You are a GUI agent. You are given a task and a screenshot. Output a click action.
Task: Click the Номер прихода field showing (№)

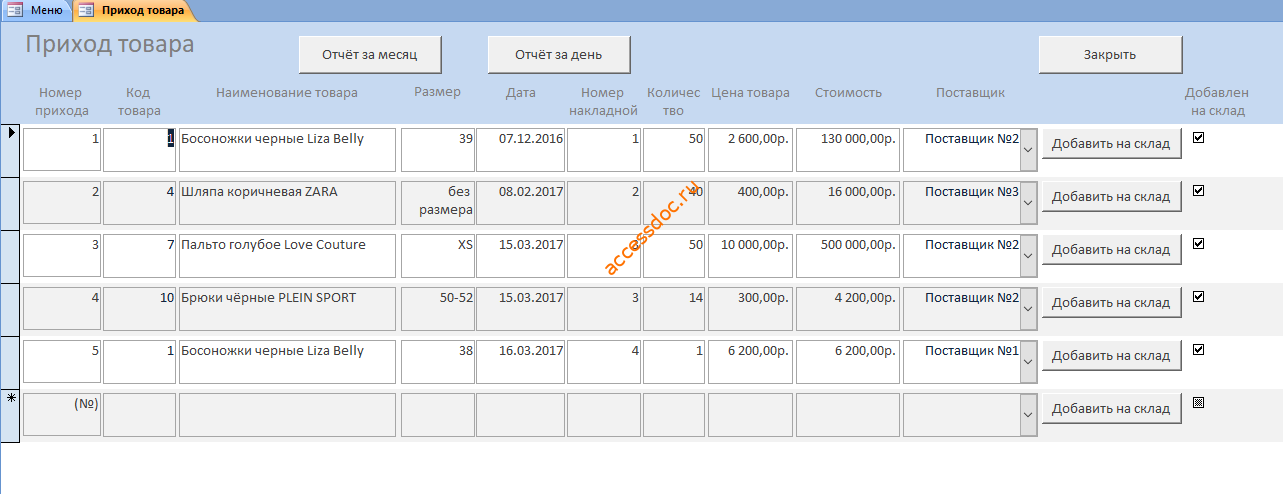click(x=62, y=414)
